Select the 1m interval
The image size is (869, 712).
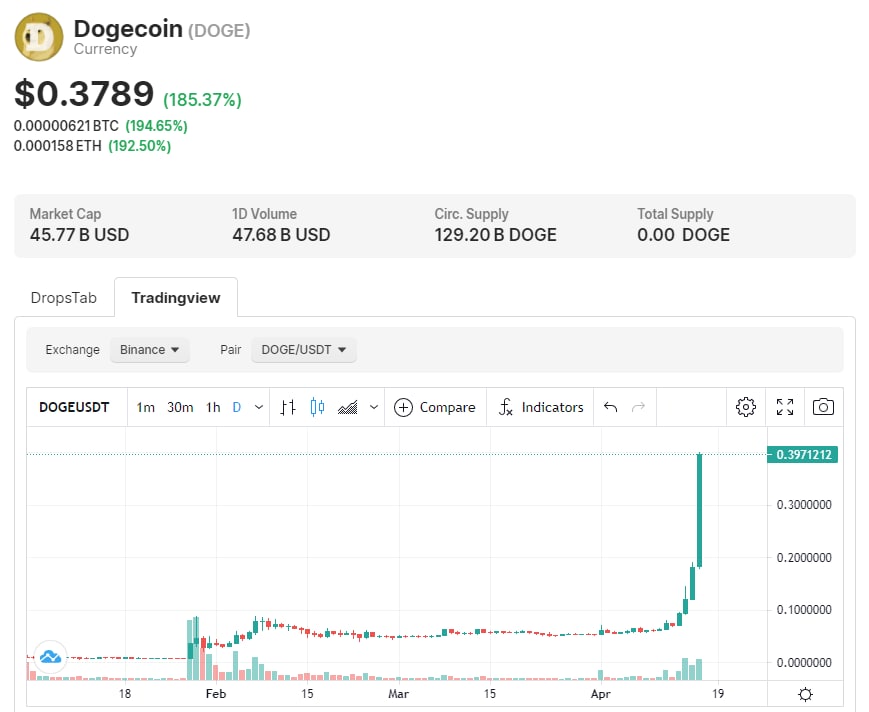146,407
